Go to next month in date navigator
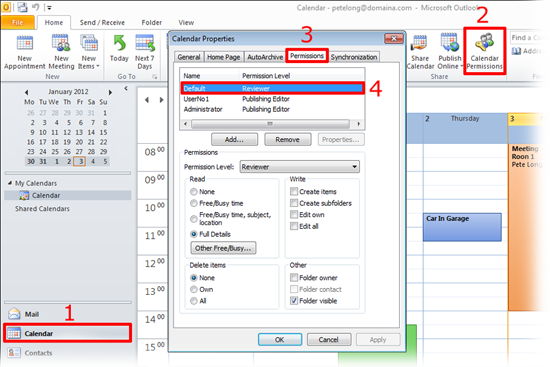Screen dimensions: 550x367 (110, 92)
